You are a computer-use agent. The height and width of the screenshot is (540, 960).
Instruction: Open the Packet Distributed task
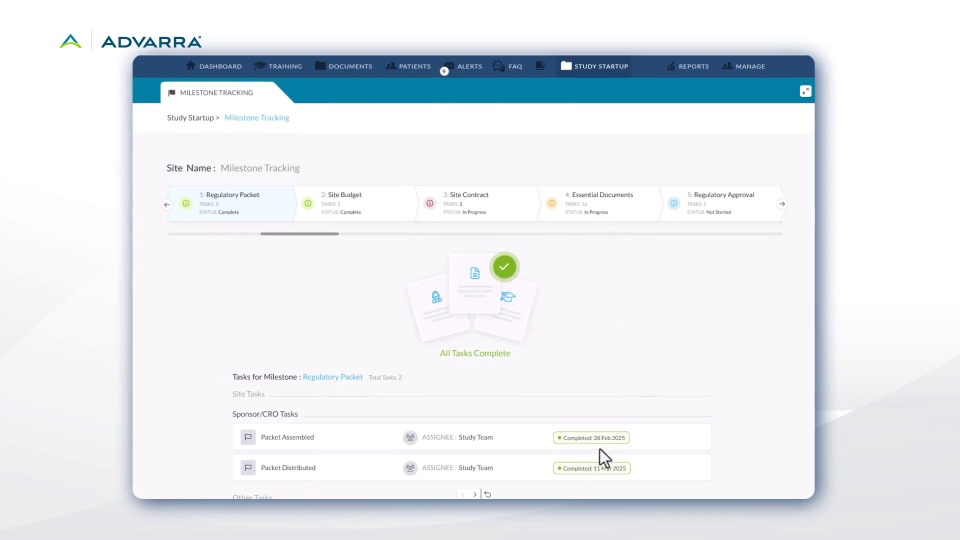tap(471, 468)
